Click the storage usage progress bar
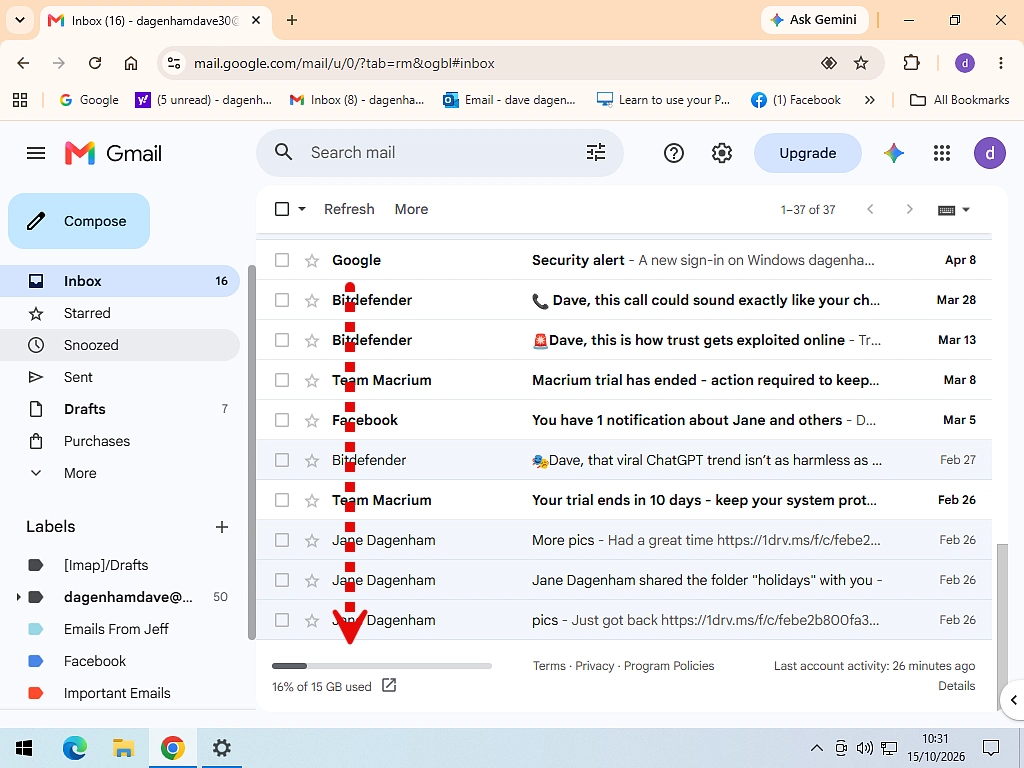 point(381,666)
